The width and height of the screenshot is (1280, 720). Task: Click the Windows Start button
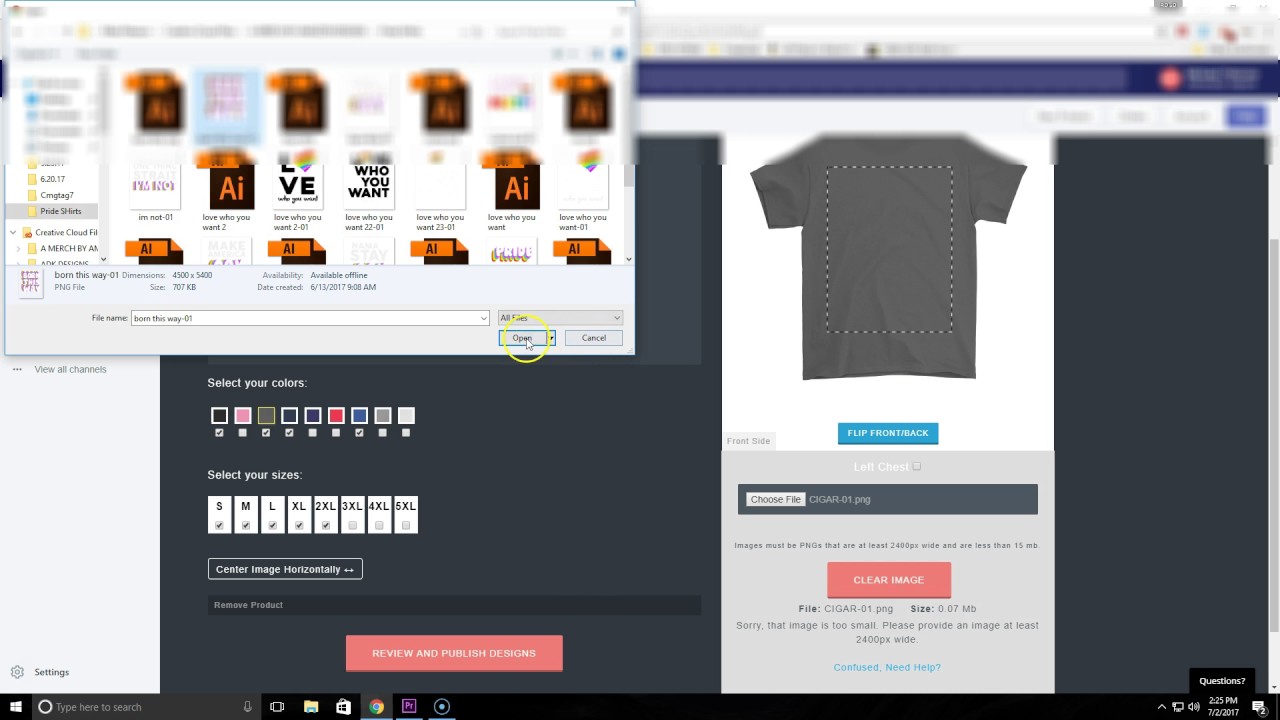click(x=15, y=707)
